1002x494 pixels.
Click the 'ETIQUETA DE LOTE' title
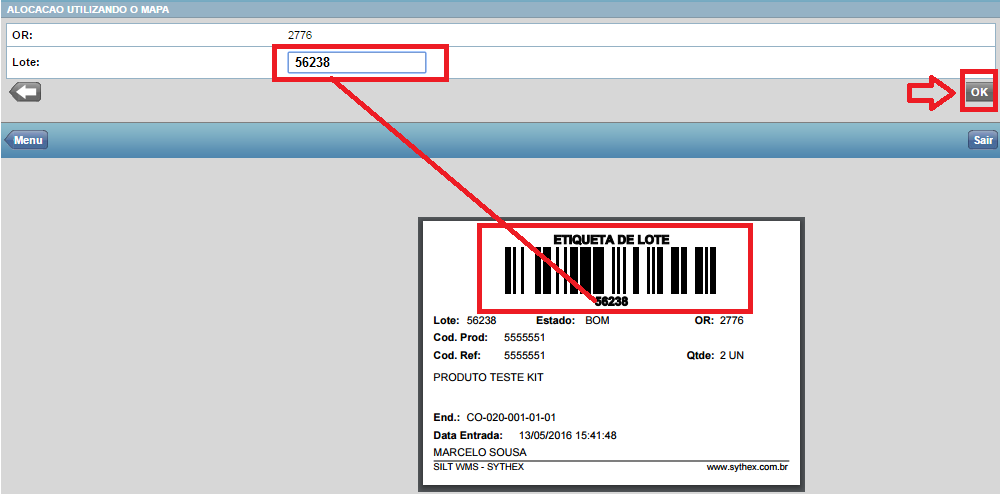(x=611, y=240)
